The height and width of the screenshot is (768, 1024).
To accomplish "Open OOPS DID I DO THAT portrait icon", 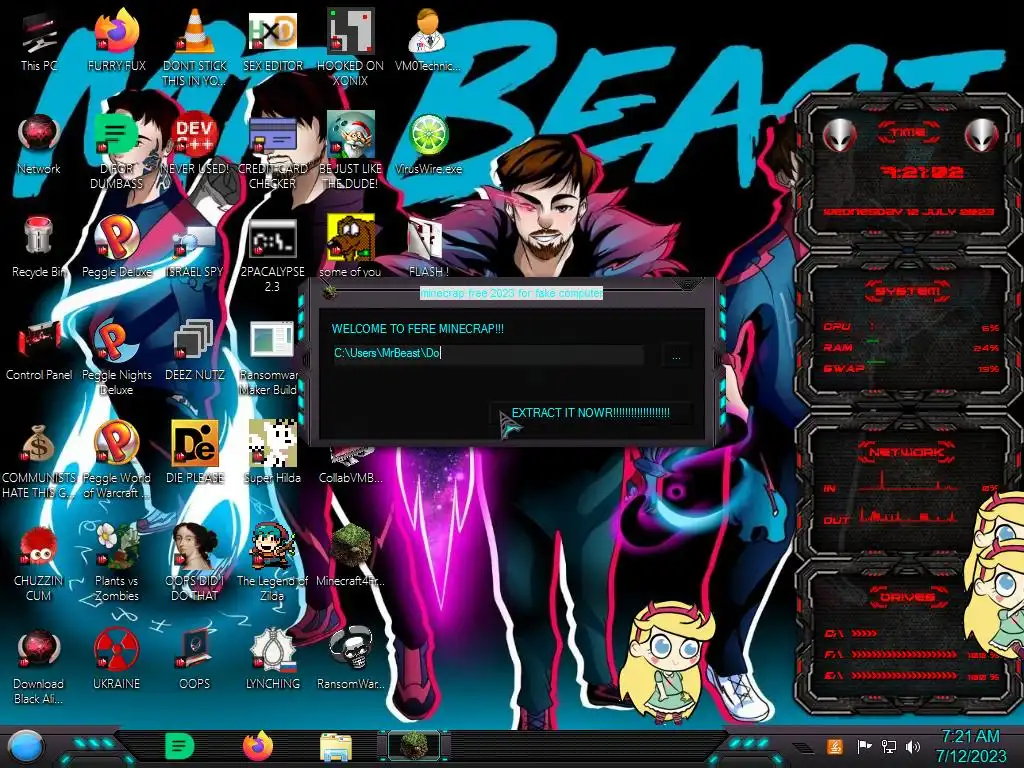I will pos(195,564).
